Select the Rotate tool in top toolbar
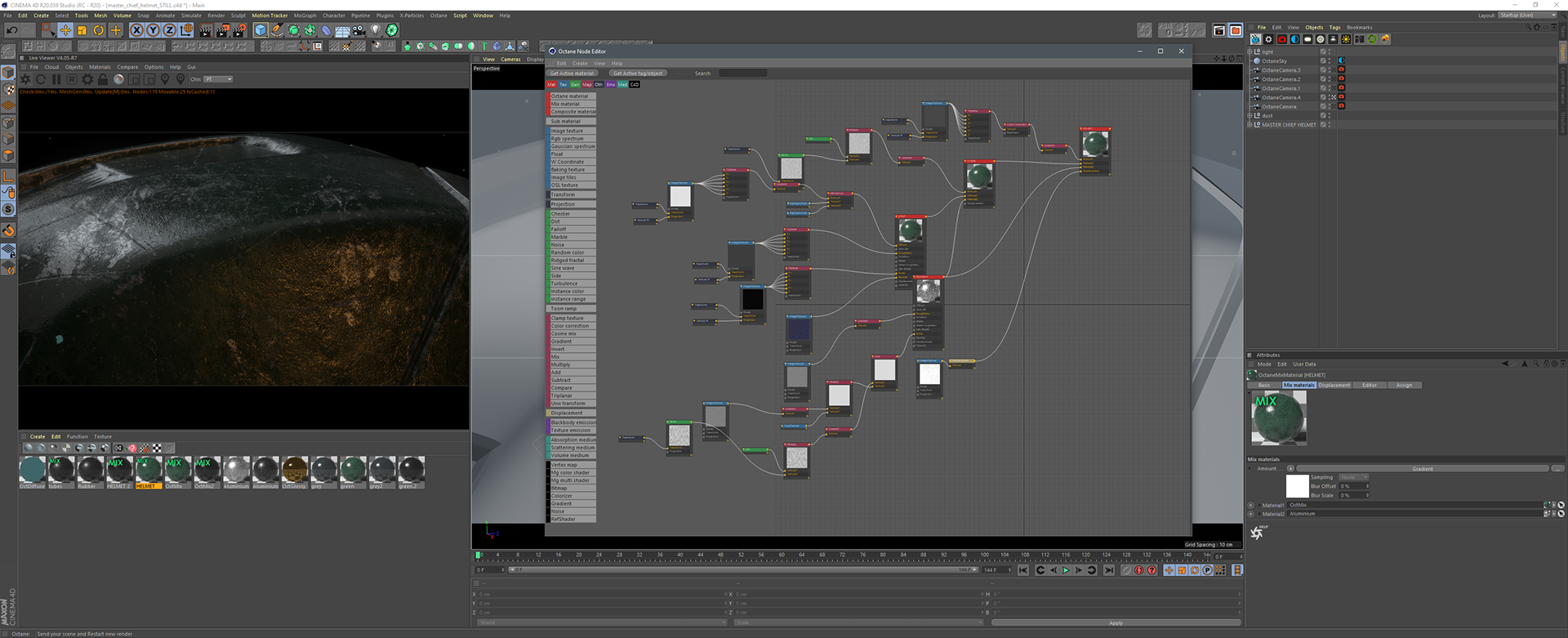 click(99, 30)
